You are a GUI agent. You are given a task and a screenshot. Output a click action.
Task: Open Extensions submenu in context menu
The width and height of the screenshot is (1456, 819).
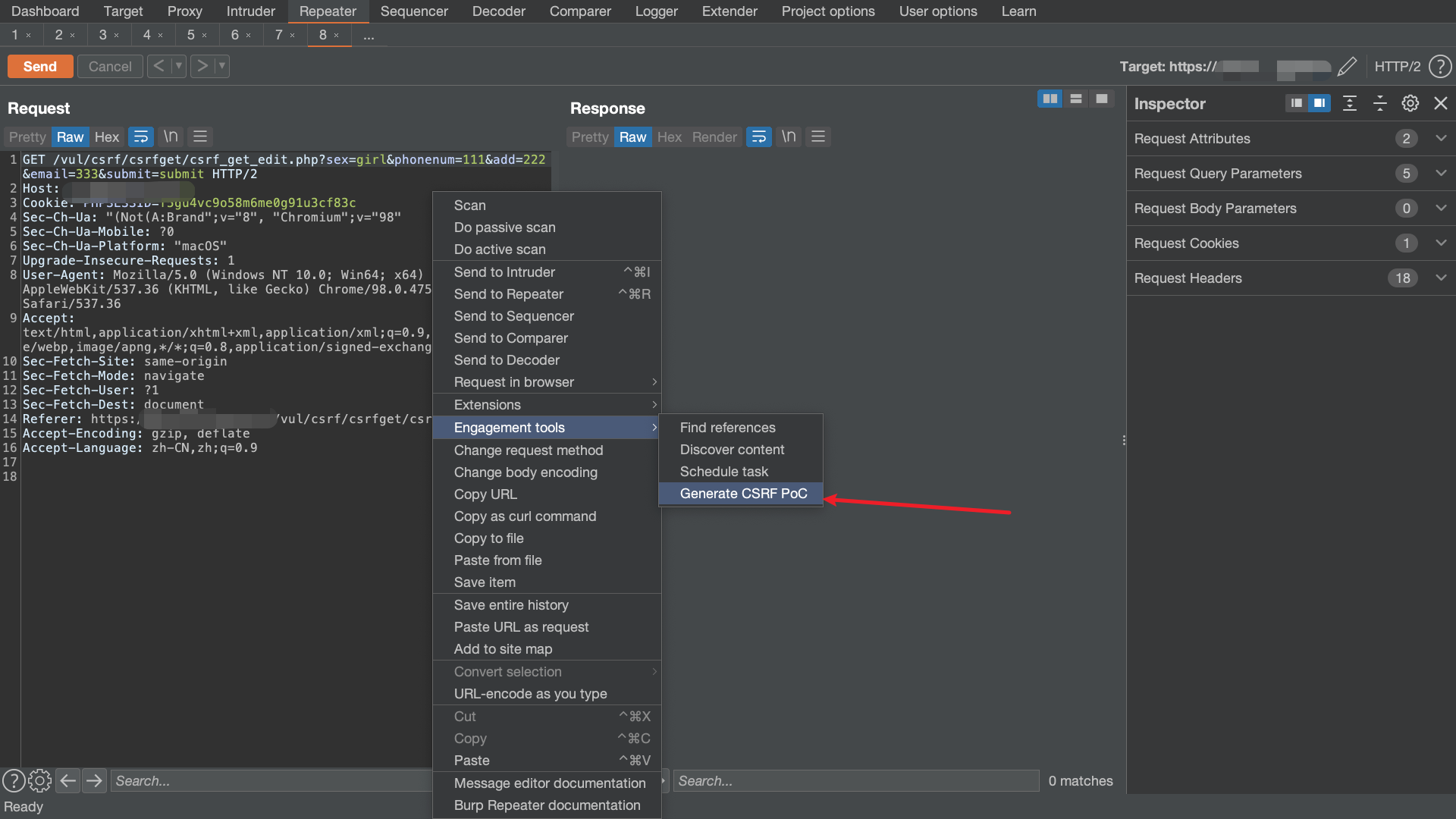click(547, 405)
